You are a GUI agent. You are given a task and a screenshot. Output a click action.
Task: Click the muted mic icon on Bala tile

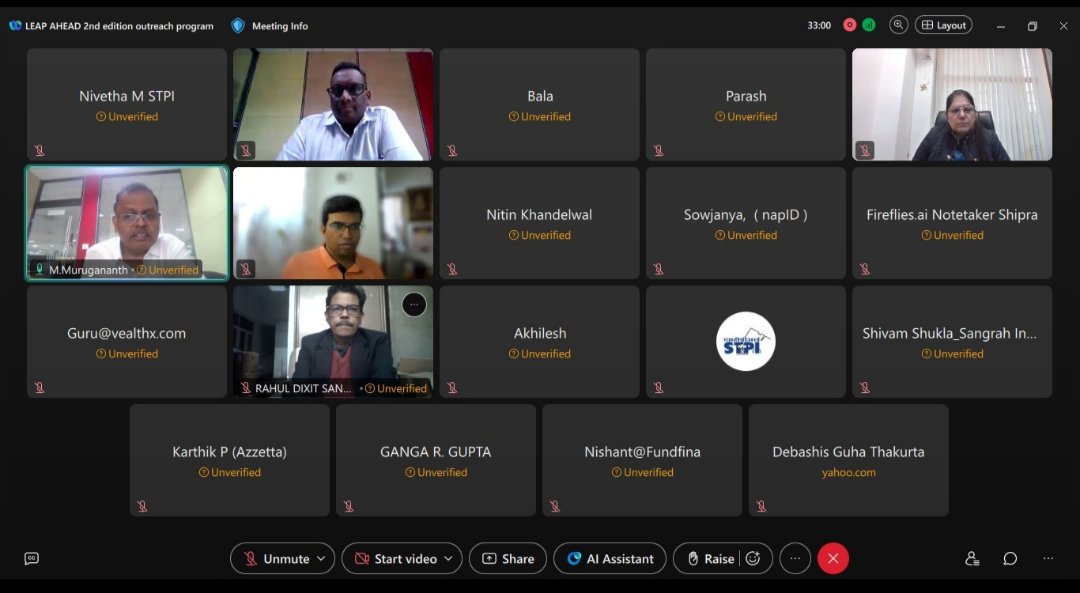coord(453,151)
